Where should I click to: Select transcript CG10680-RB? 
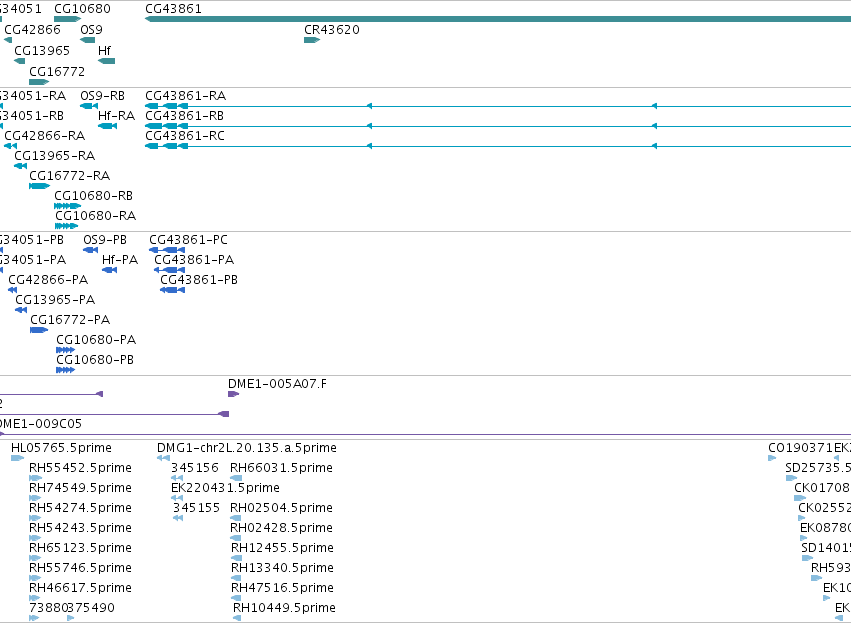click(68, 206)
